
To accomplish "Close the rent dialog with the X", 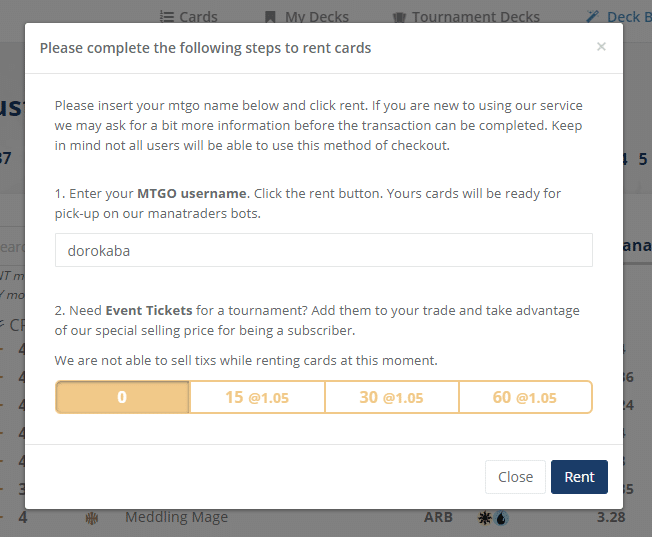I will (x=601, y=46).
